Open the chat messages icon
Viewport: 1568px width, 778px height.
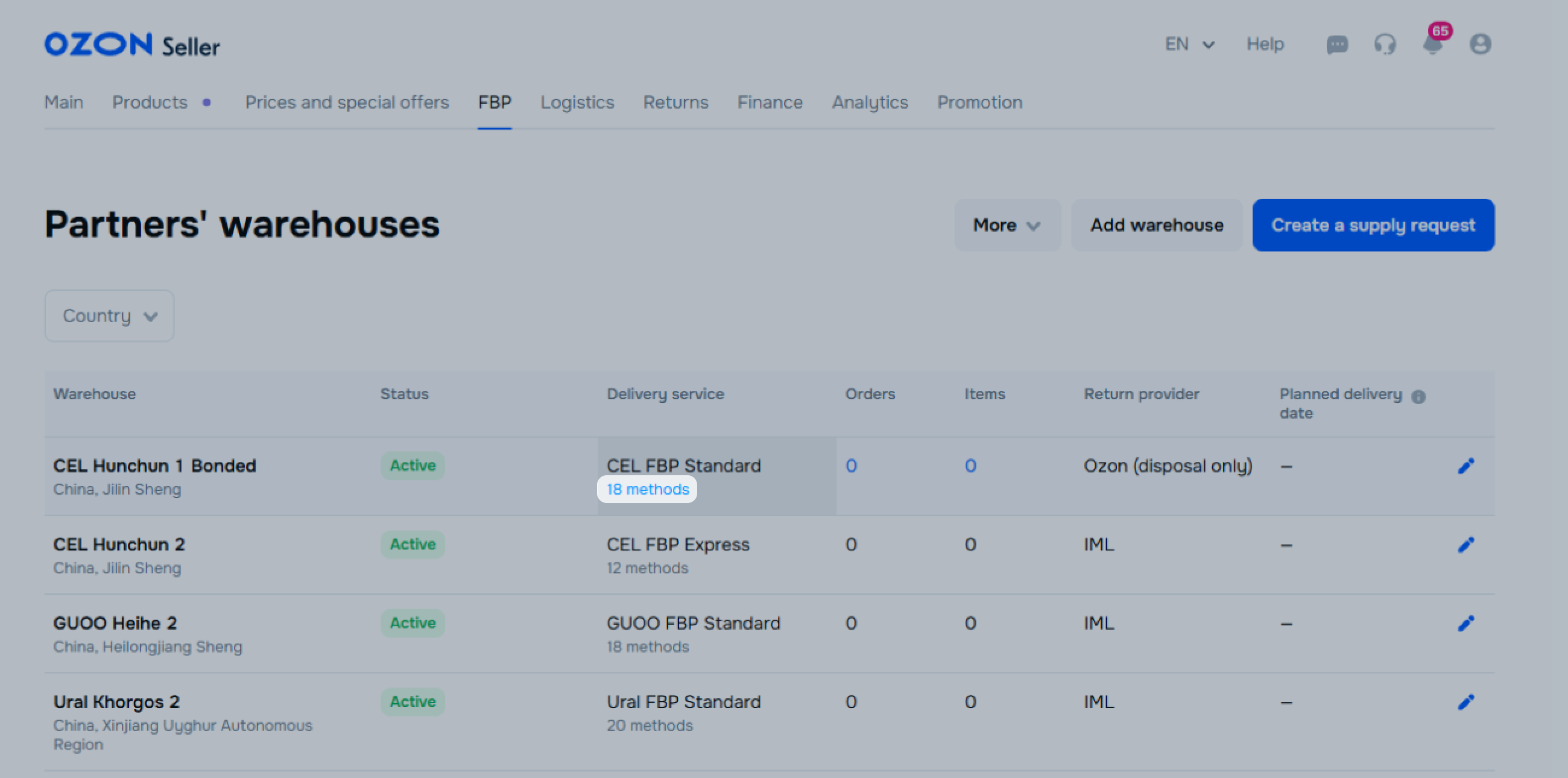click(x=1336, y=45)
